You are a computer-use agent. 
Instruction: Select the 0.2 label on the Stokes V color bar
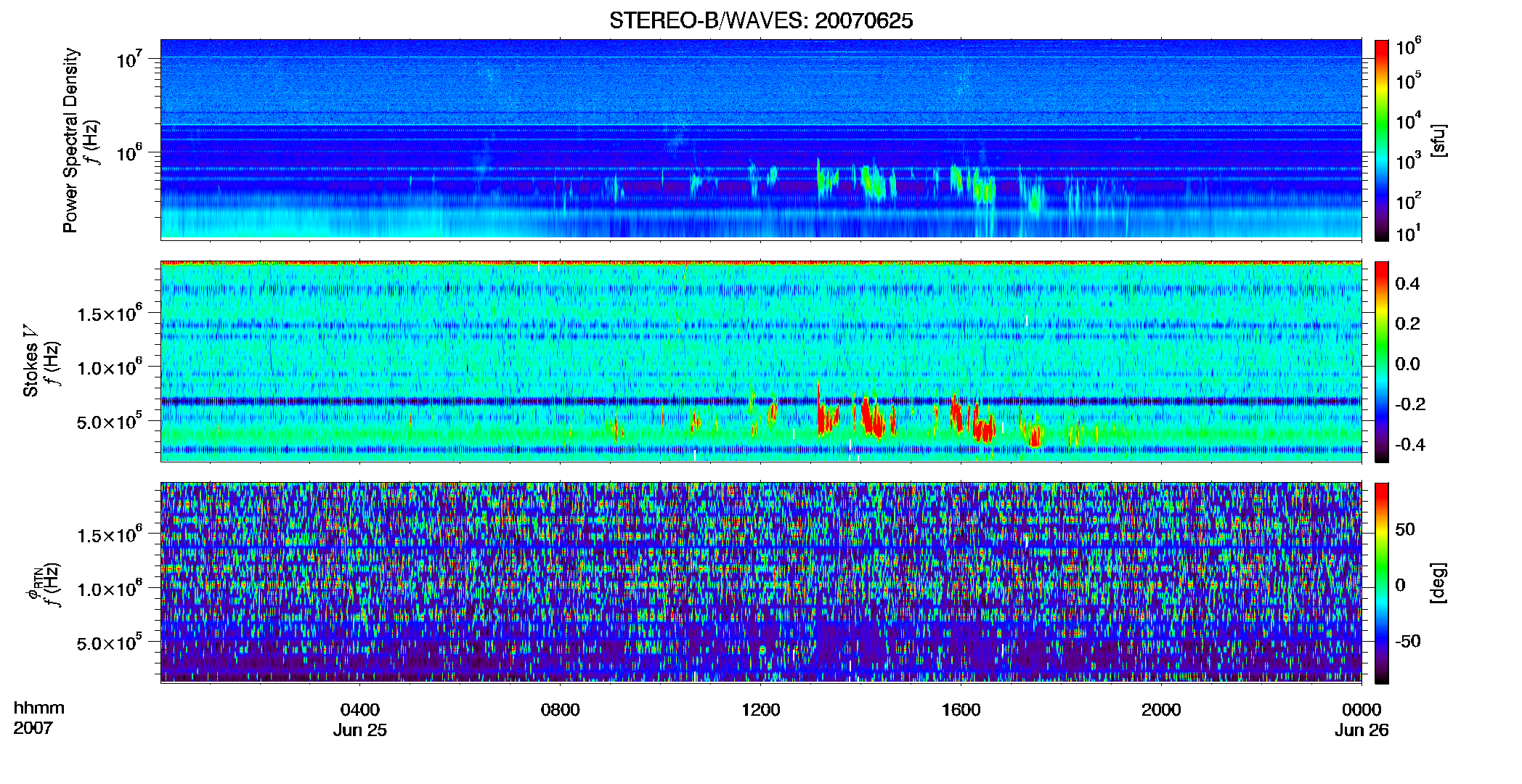click(1407, 324)
